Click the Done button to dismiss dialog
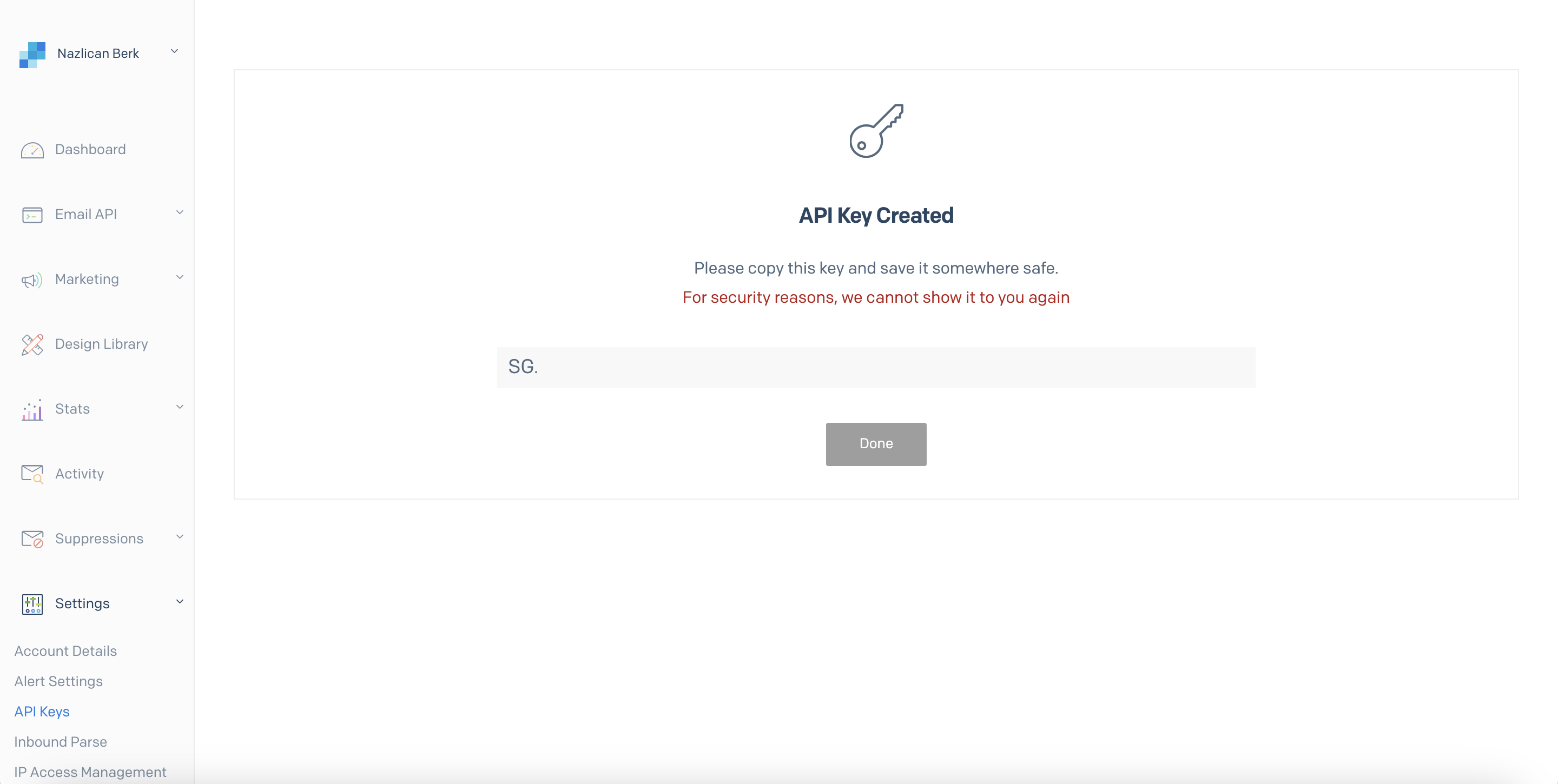Image resolution: width=1558 pixels, height=784 pixels. pyautogui.click(x=876, y=443)
